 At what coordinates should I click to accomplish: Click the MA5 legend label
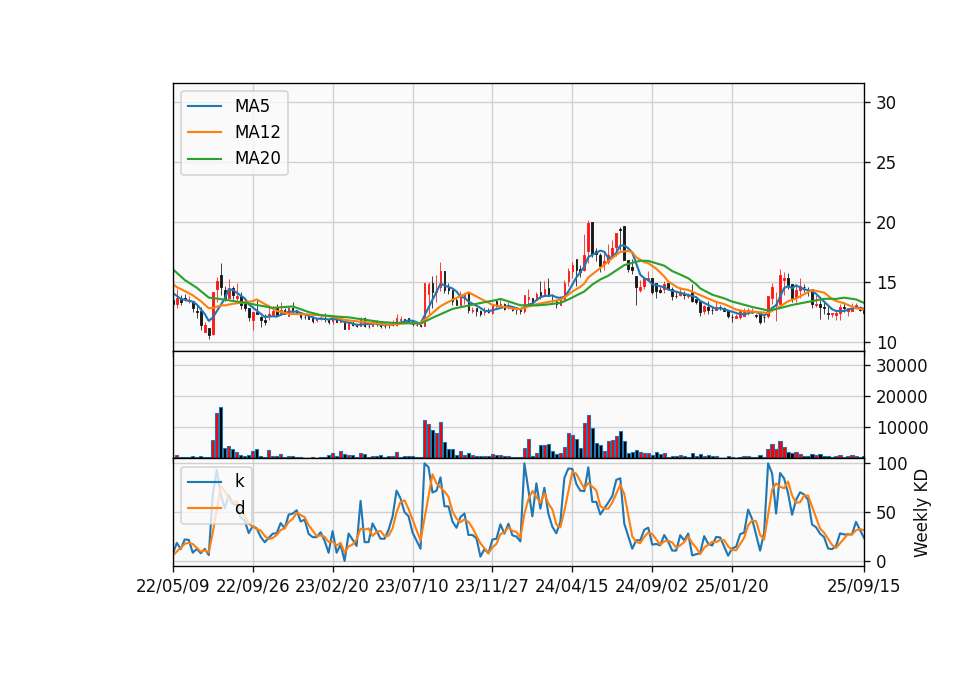[252, 106]
